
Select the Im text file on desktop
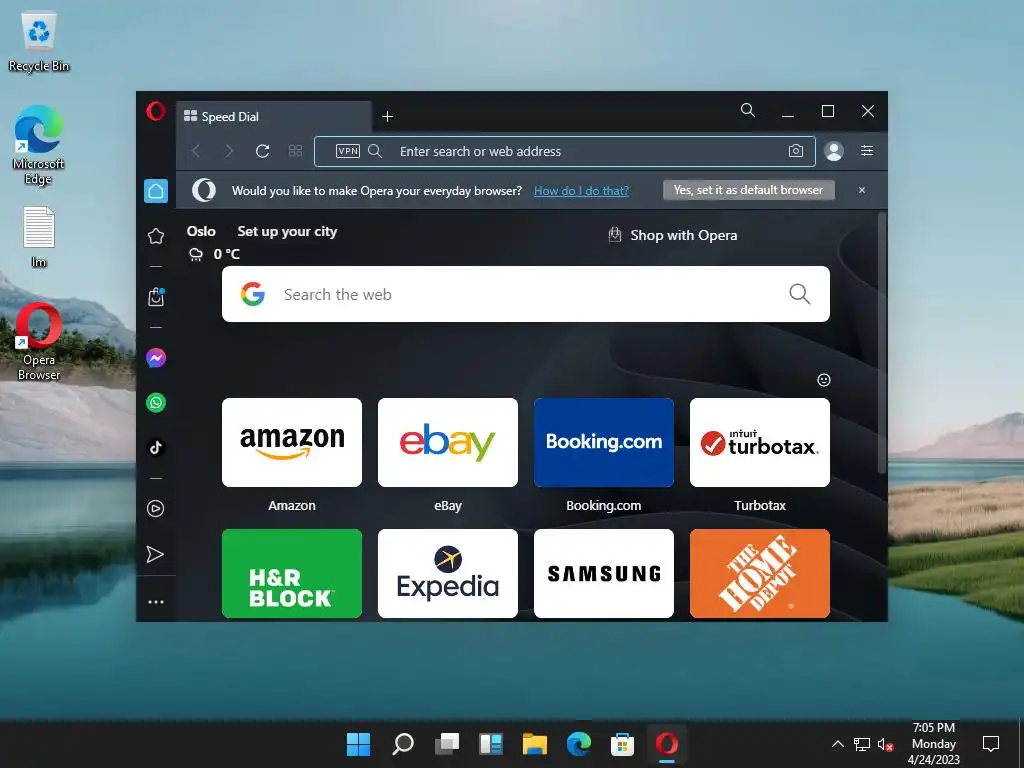(x=39, y=237)
